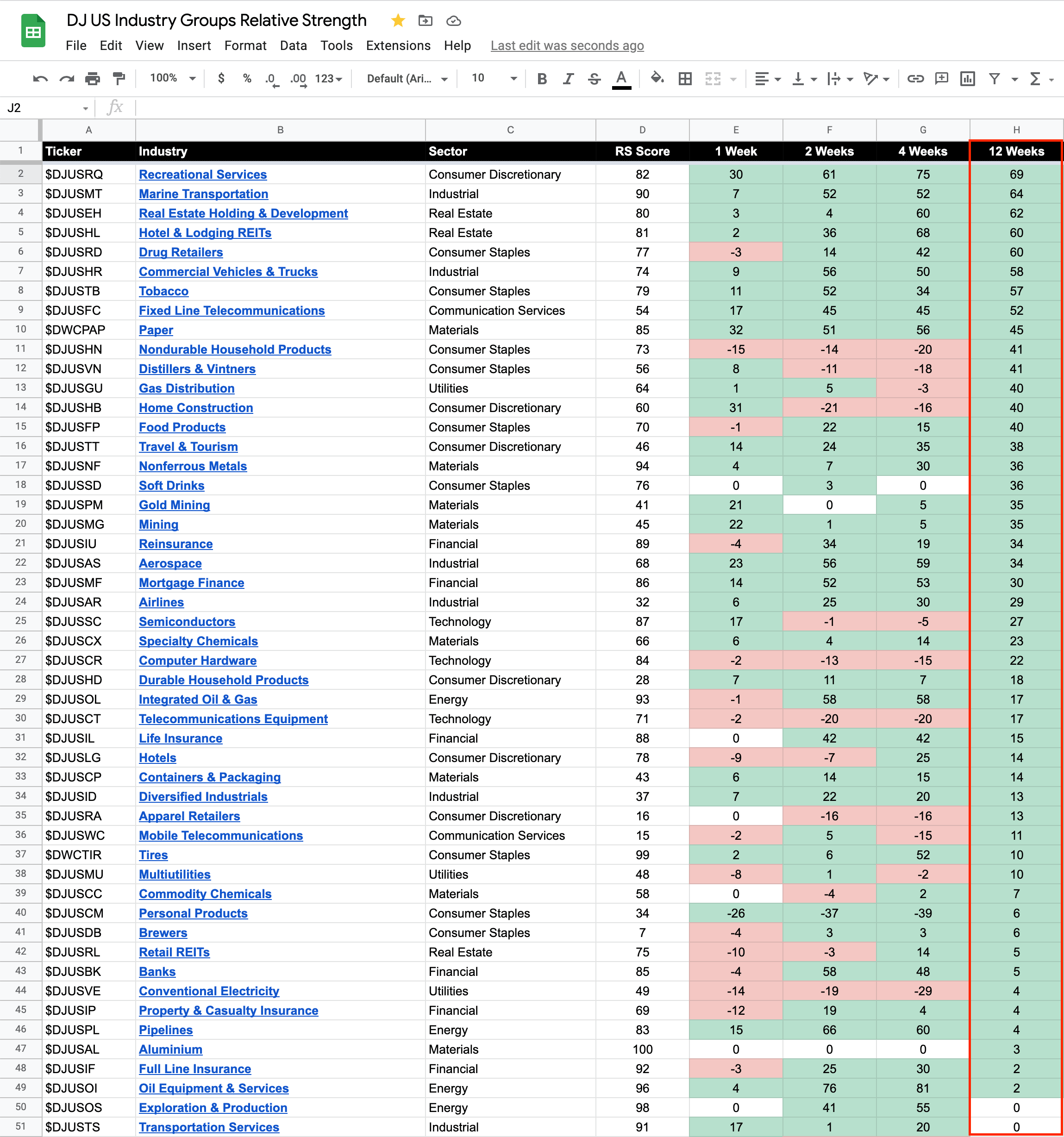Open the zoom 100% dropdown
This screenshot has height=1137, width=1064.
(173, 78)
